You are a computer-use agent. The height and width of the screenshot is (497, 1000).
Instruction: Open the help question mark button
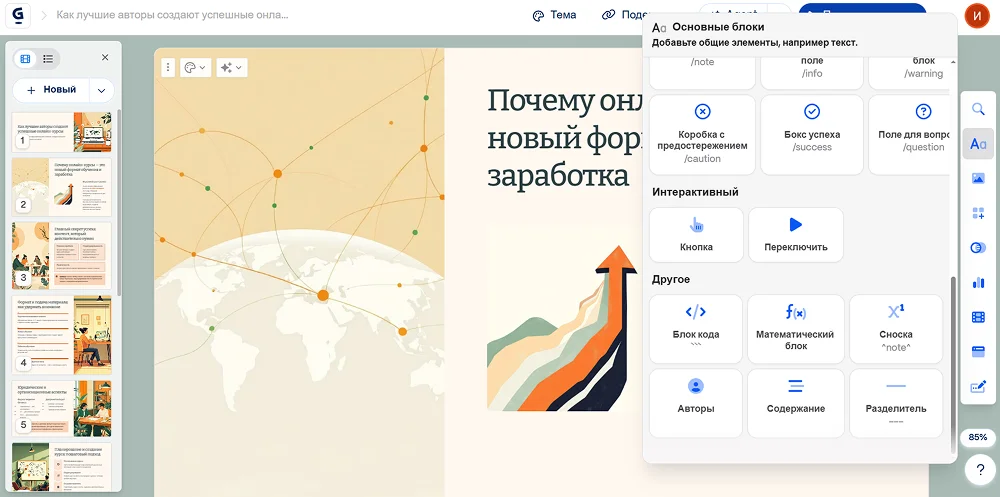[978, 470]
